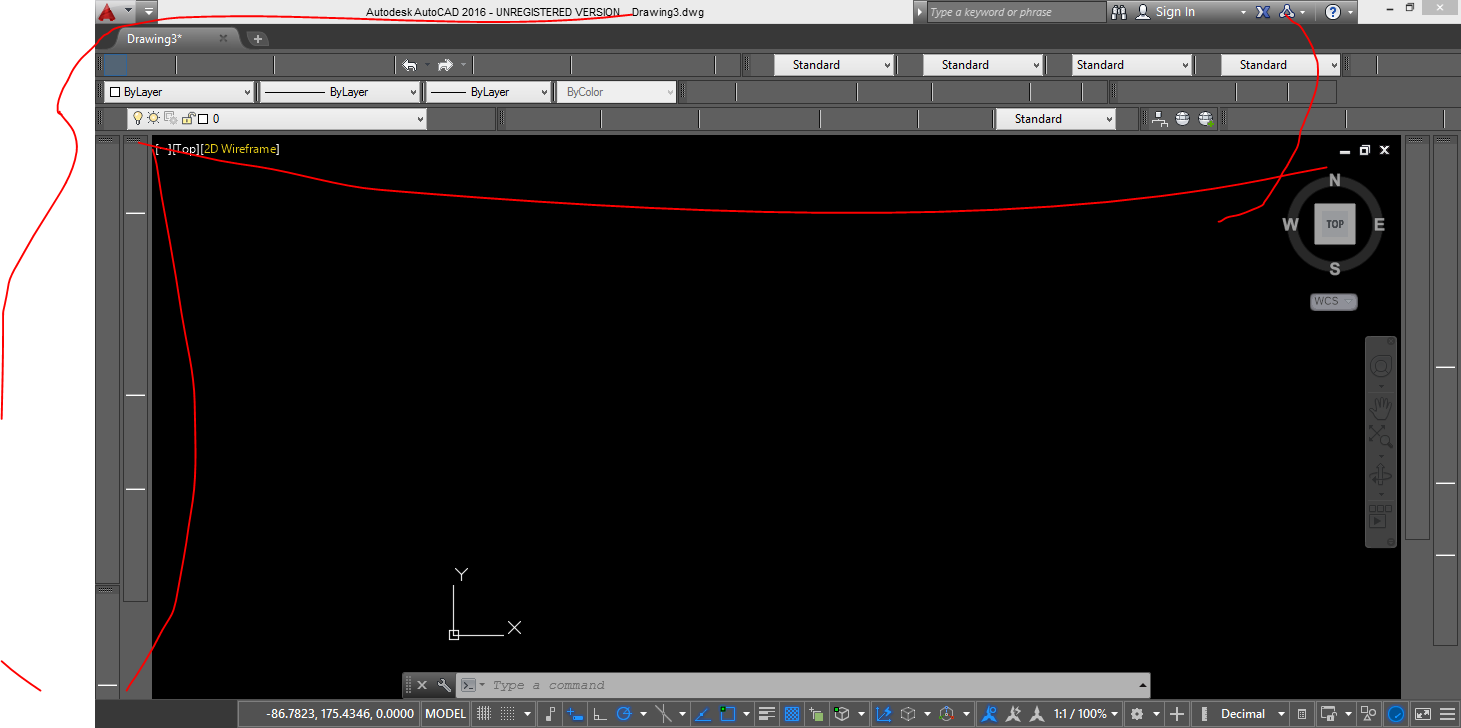The width and height of the screenshot is (1461, 728).
Task: Select Zoom Extents in navigation bar
Action: tap(1381, 436)
